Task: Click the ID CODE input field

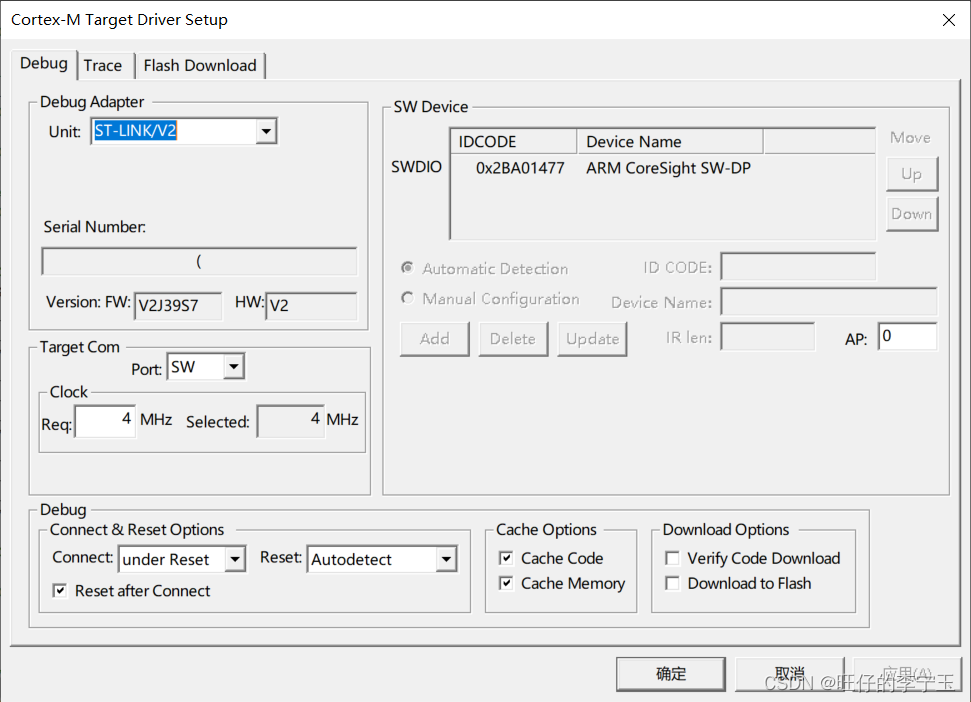Action: pyautogui.click(x=798, y=267)
